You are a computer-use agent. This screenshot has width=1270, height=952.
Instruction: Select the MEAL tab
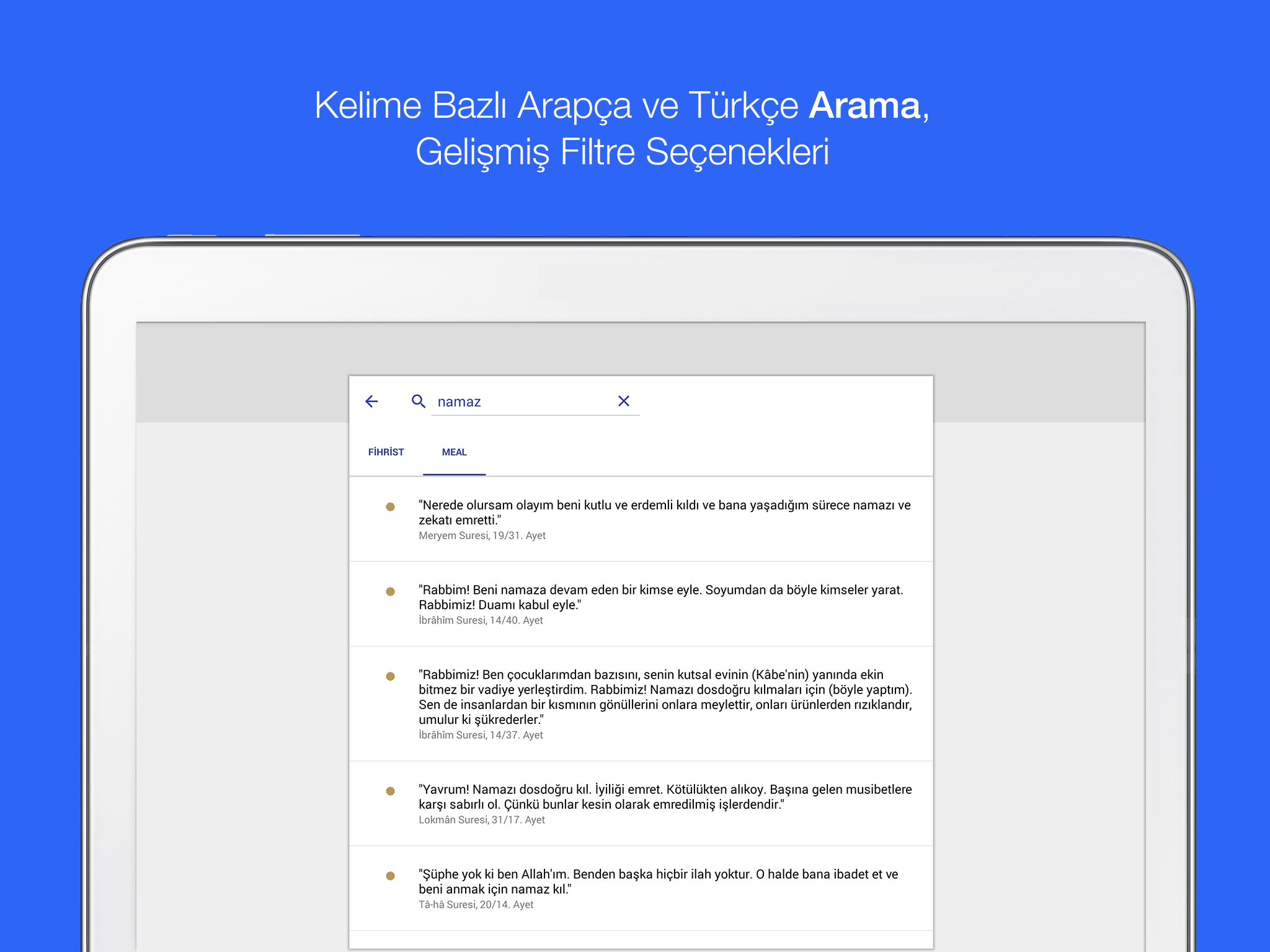click(455, 452)
